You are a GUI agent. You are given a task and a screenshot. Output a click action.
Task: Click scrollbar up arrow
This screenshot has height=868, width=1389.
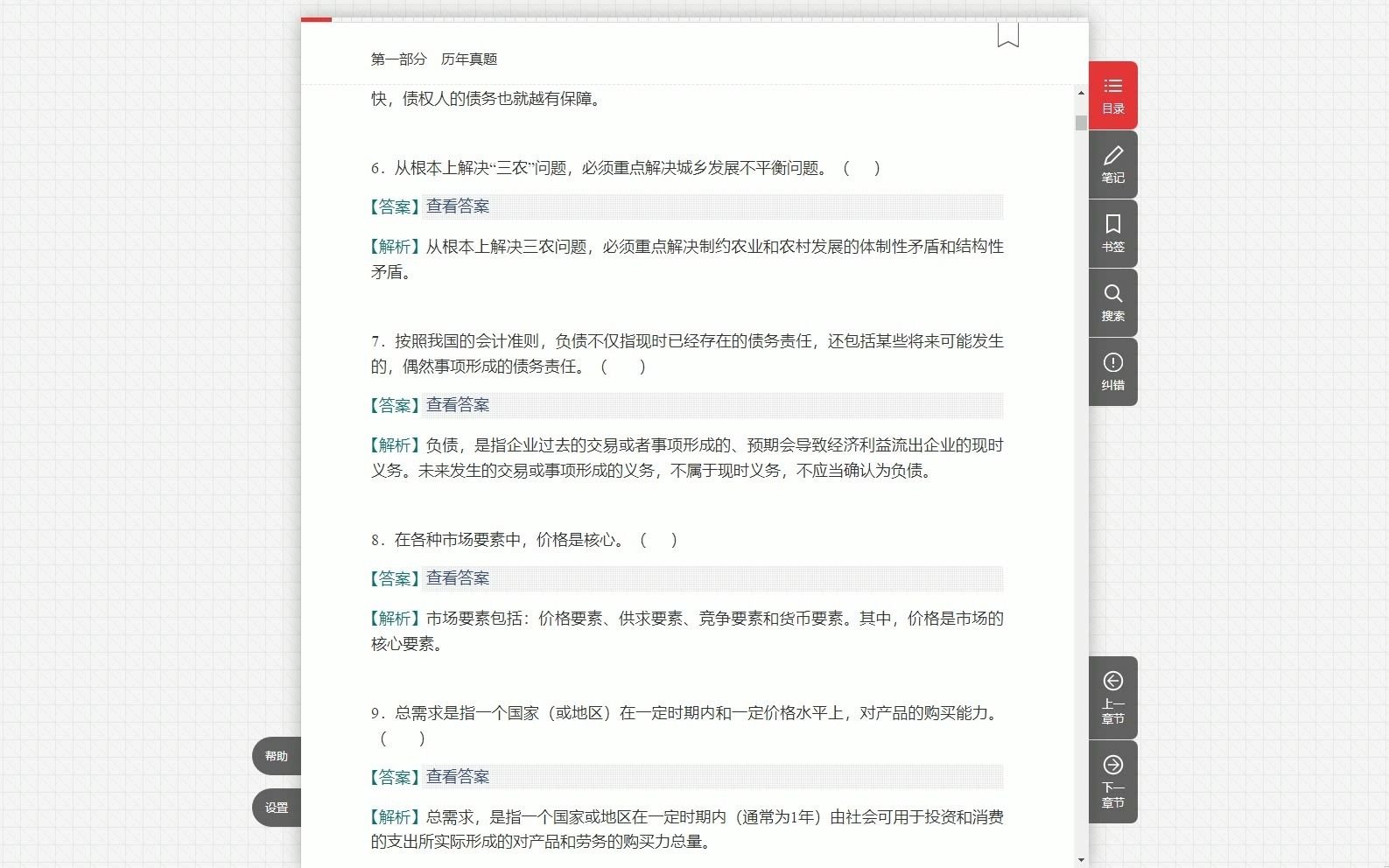[1081, 93]
